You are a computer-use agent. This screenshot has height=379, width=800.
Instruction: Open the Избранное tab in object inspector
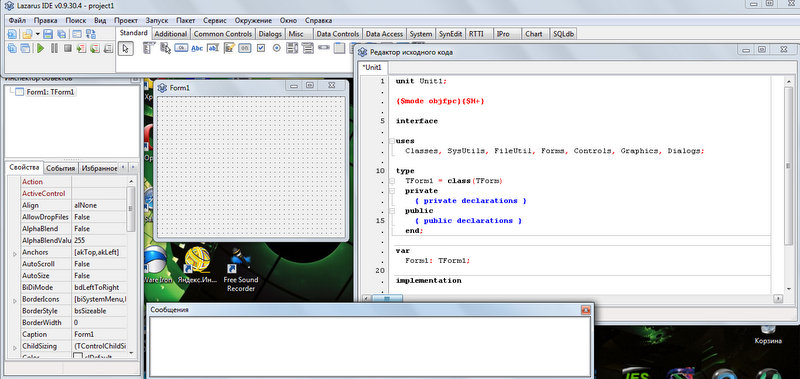(98, 168)
